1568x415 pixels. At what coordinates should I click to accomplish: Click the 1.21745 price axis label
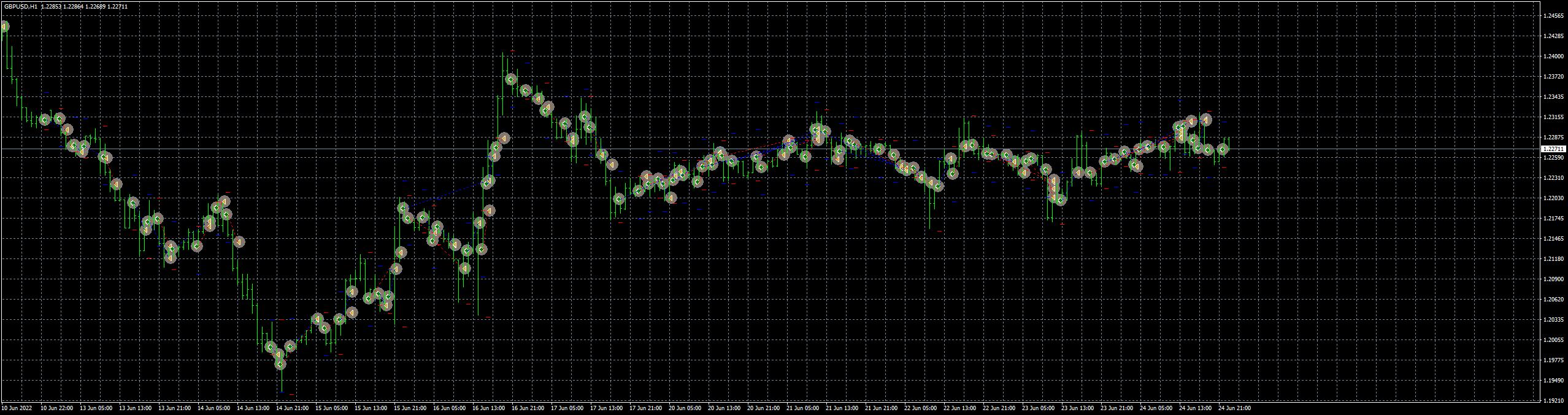(1553, 219)
